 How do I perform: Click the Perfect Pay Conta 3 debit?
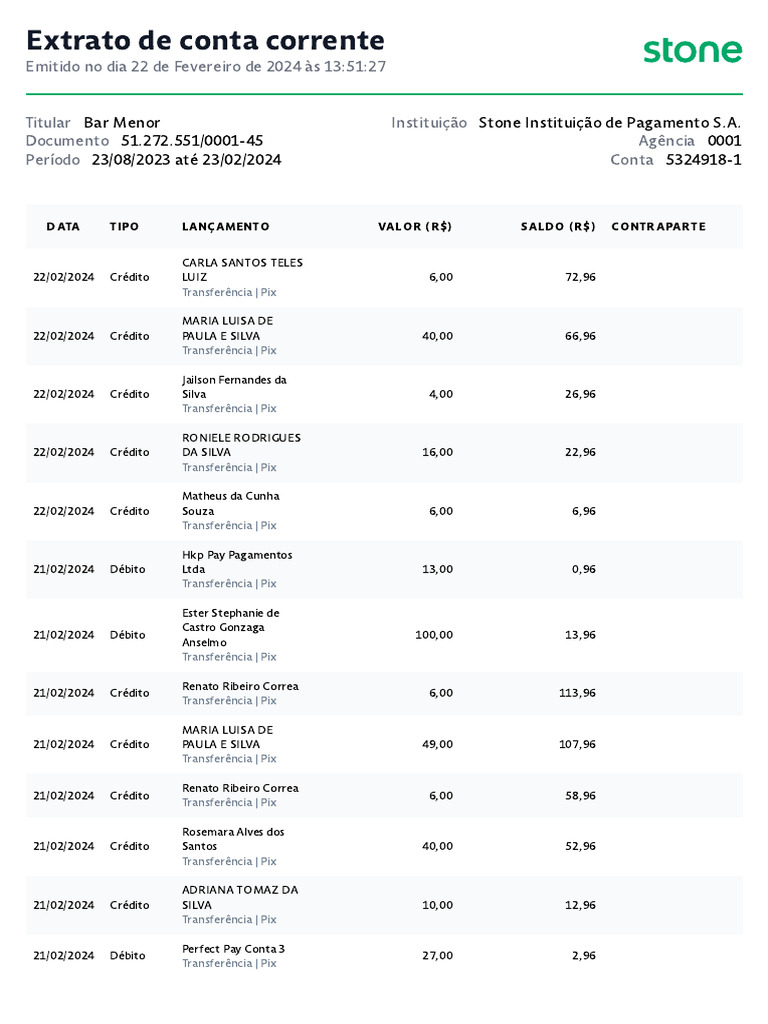(384, 955)
